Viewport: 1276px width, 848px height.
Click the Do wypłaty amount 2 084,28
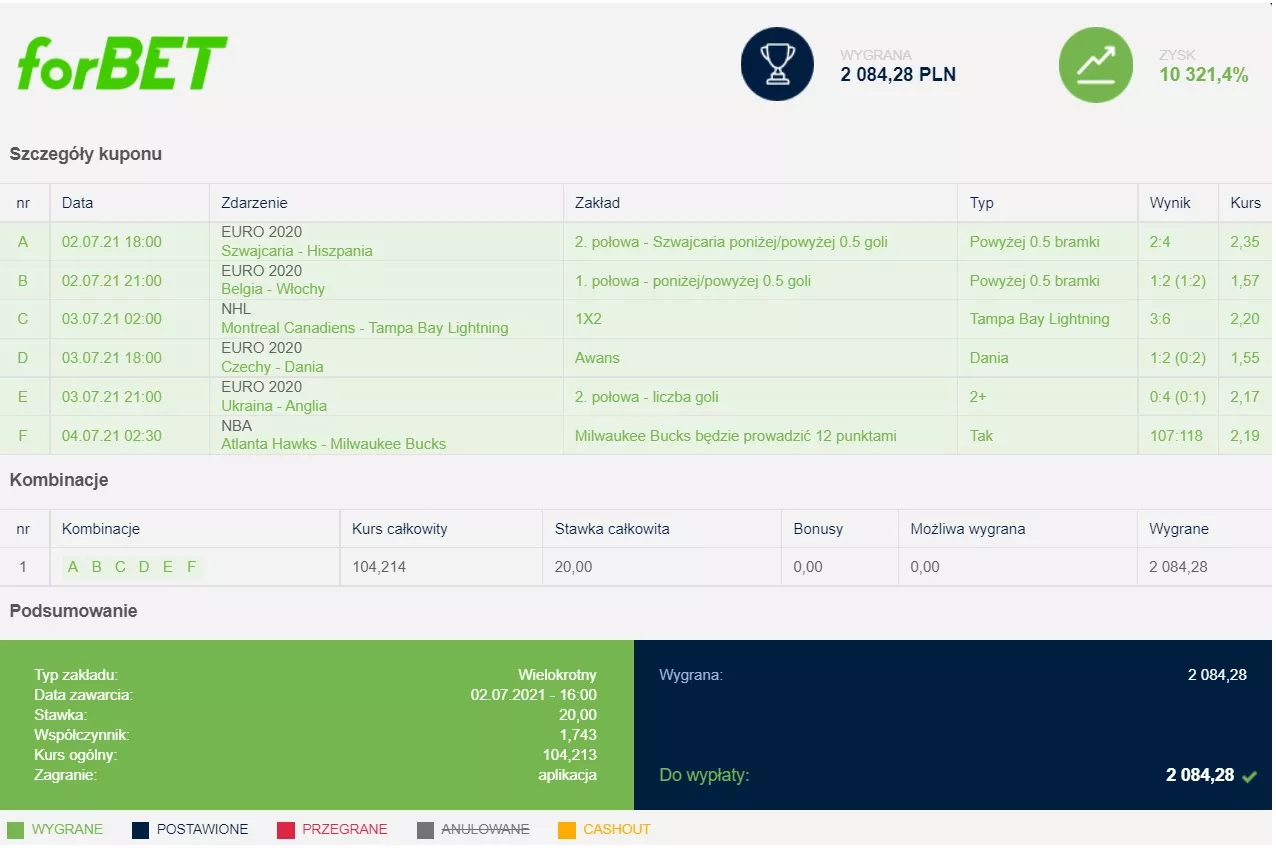(x=1200, y=775)
